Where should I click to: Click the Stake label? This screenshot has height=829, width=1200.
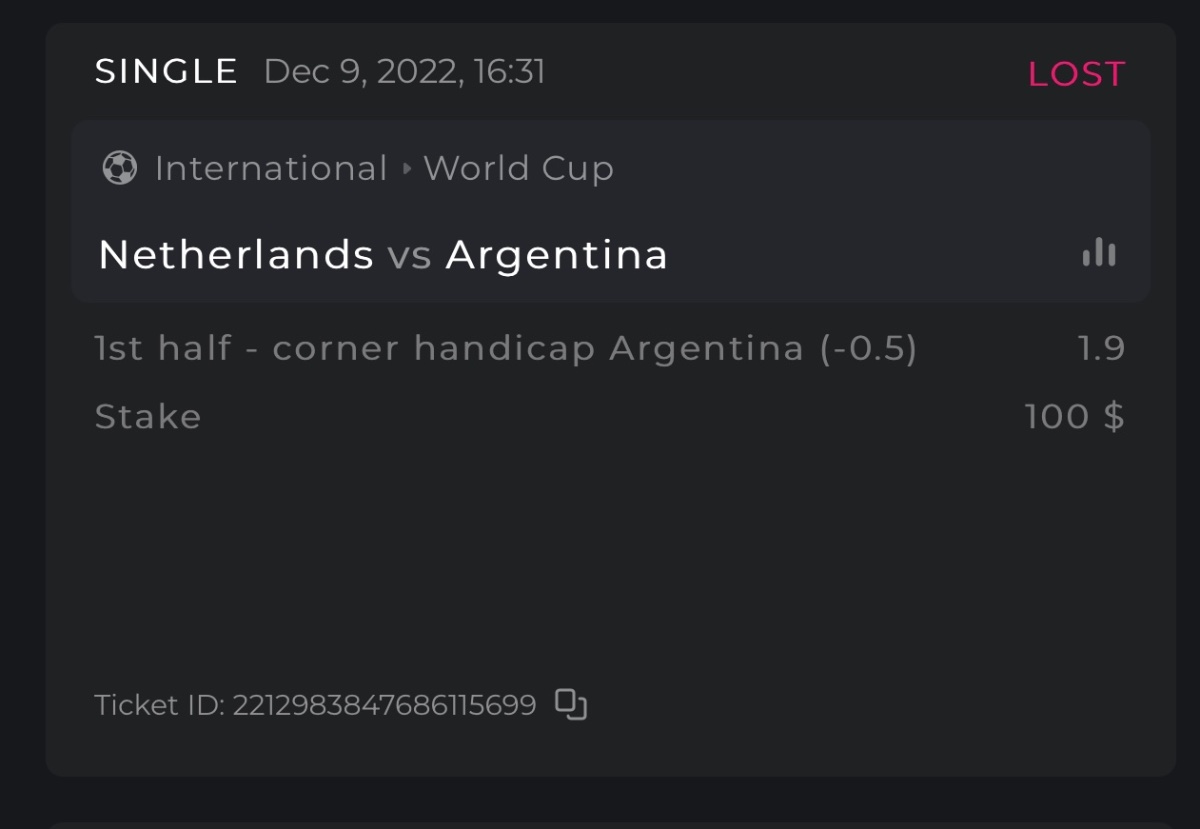[x=148, y=416]
